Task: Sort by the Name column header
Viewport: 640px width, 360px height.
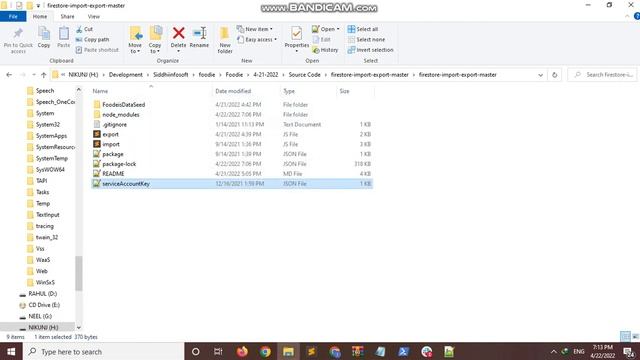Action: (x=100, y=91)
